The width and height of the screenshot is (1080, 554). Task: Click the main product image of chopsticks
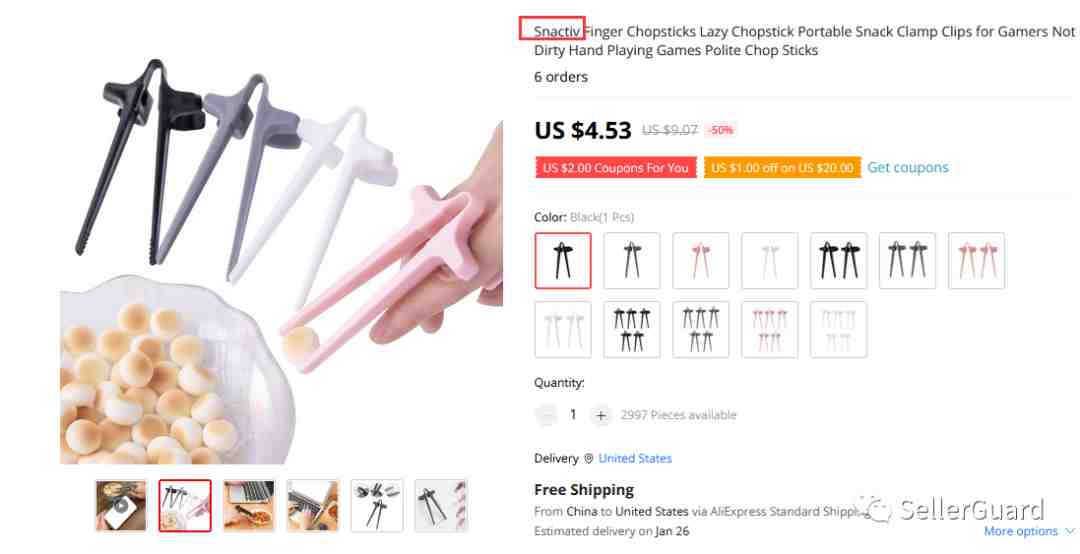(282, 260)
